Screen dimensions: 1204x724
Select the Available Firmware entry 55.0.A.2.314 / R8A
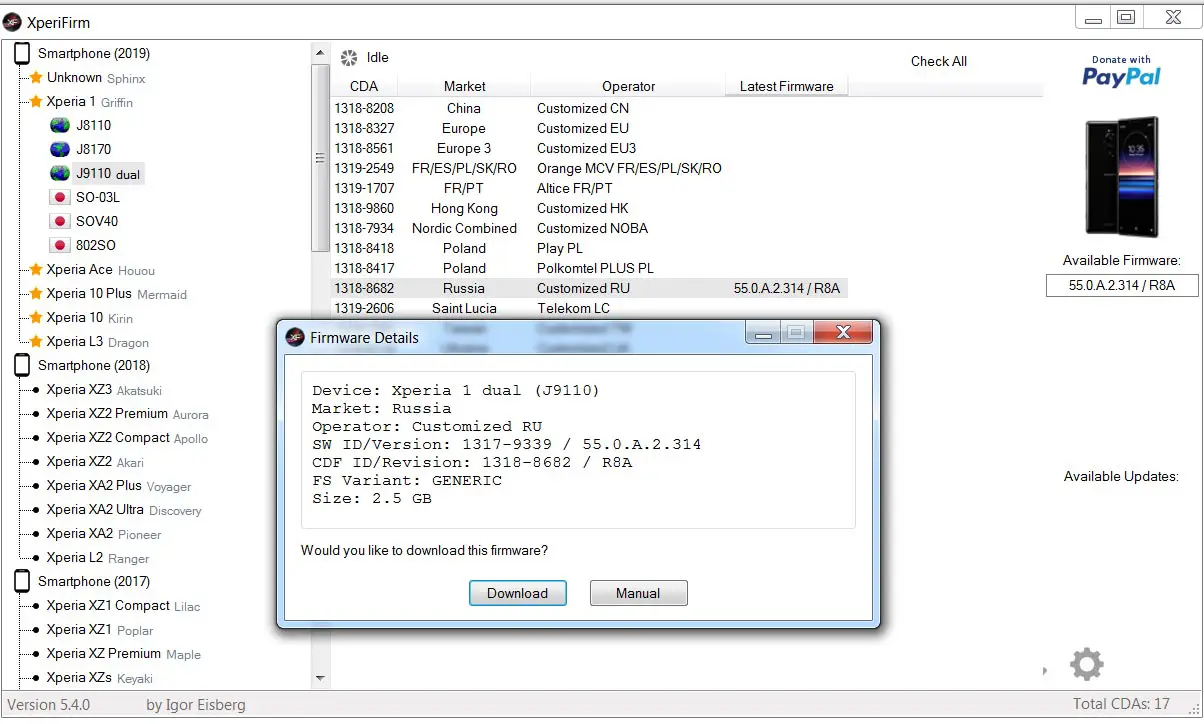pyautogui.click(x=1122, y=286)
